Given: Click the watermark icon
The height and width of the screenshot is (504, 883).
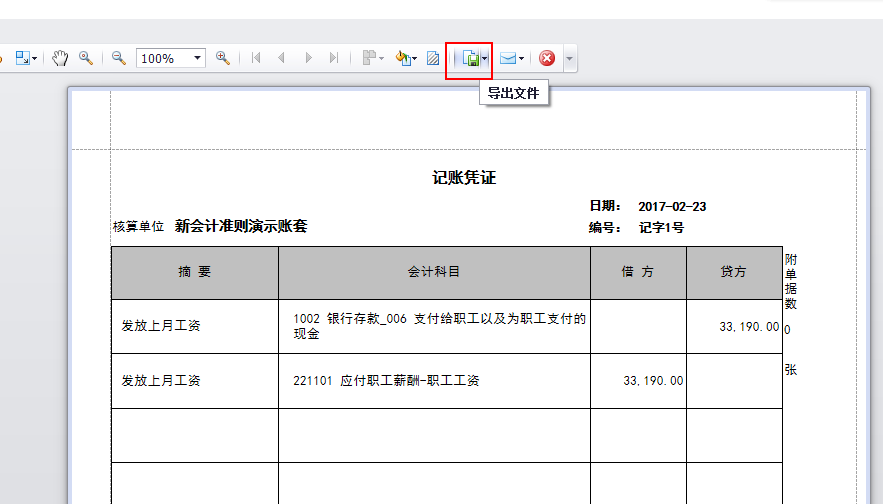Looking at the screenshot, I should tap(433, 59).
